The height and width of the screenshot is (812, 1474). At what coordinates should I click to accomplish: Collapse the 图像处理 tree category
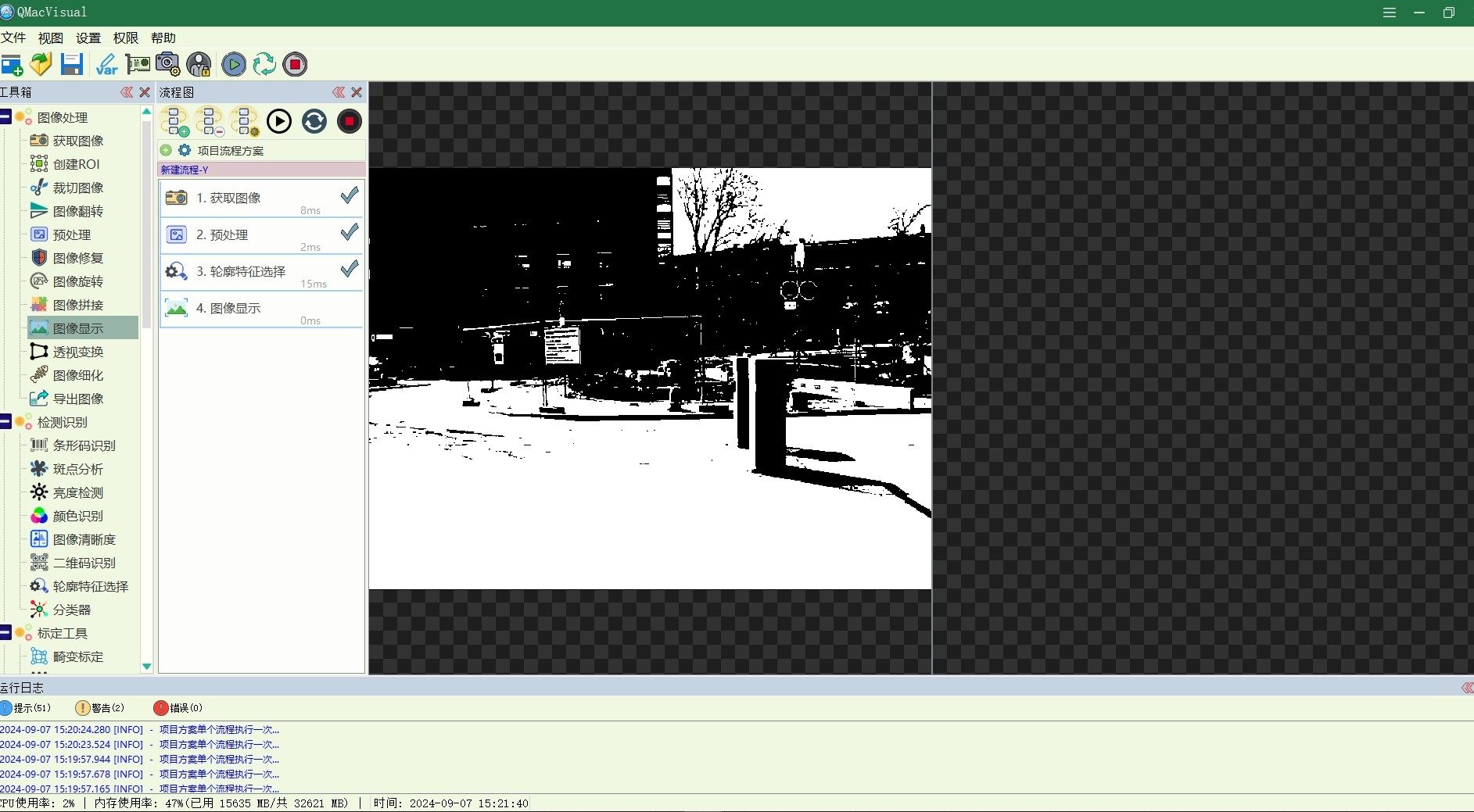(5, 117)
